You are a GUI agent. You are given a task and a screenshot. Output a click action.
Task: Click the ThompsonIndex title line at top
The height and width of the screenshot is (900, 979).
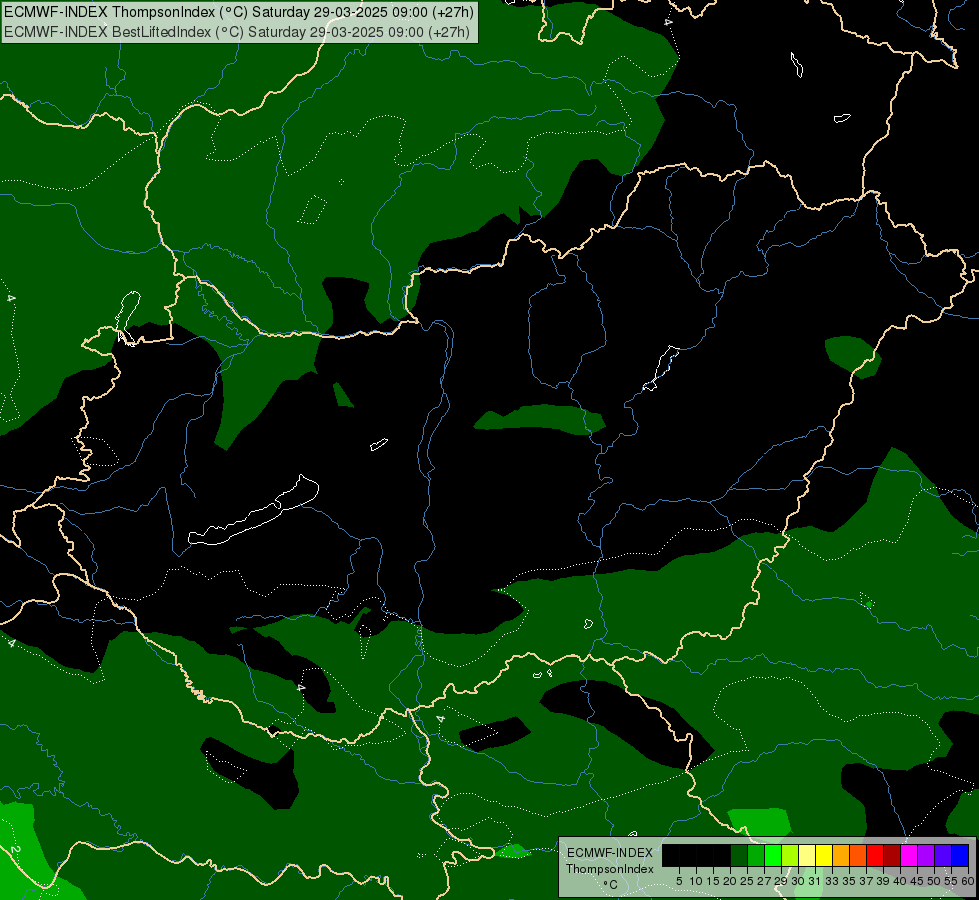pyautogui.click(x=239, y=12)
